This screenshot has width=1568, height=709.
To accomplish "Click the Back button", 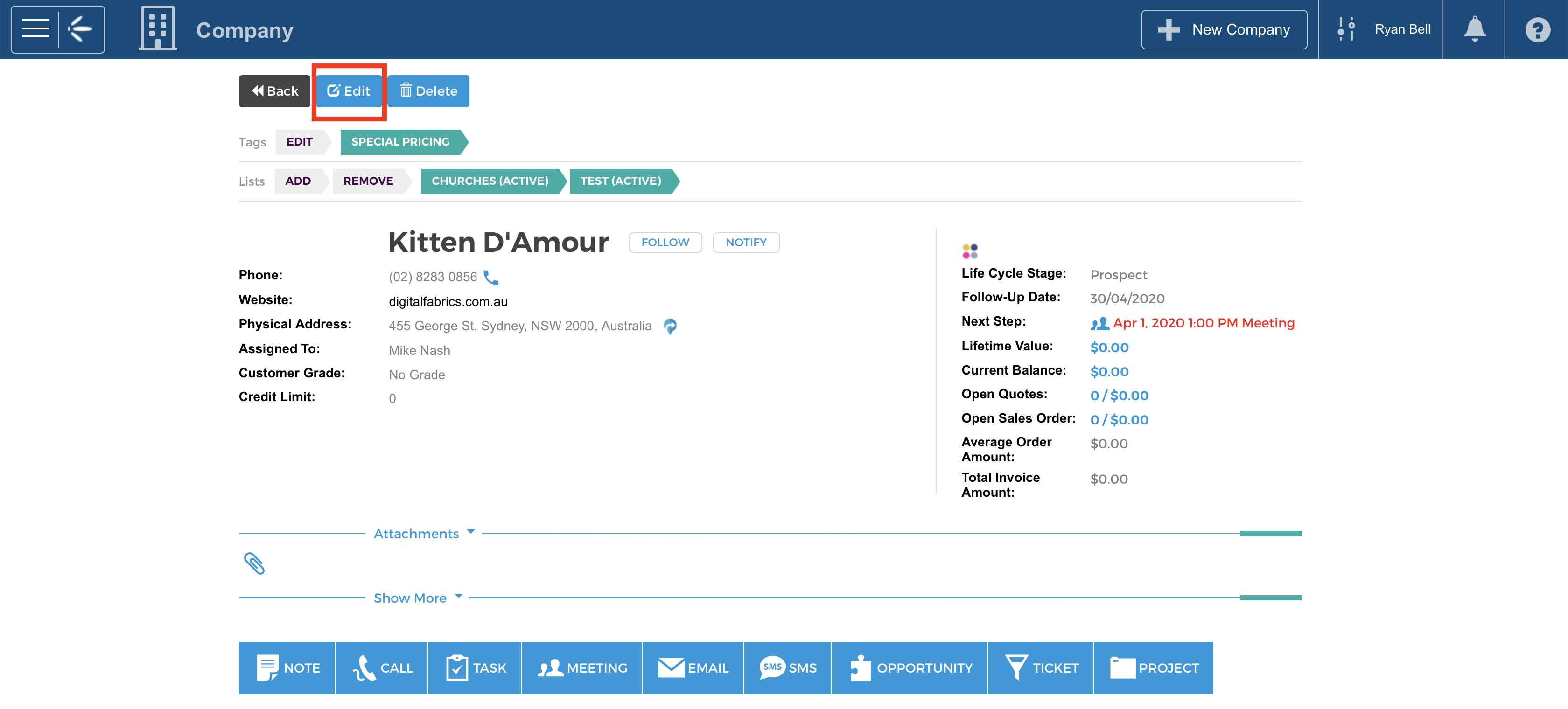I will pyautogui.click(x=274, y=91).
